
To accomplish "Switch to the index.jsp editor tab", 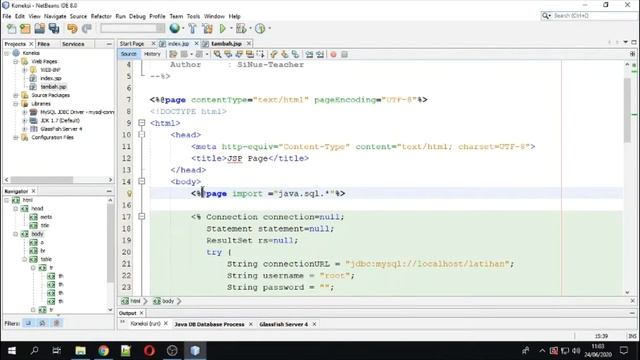I will [x=178, y=44].
